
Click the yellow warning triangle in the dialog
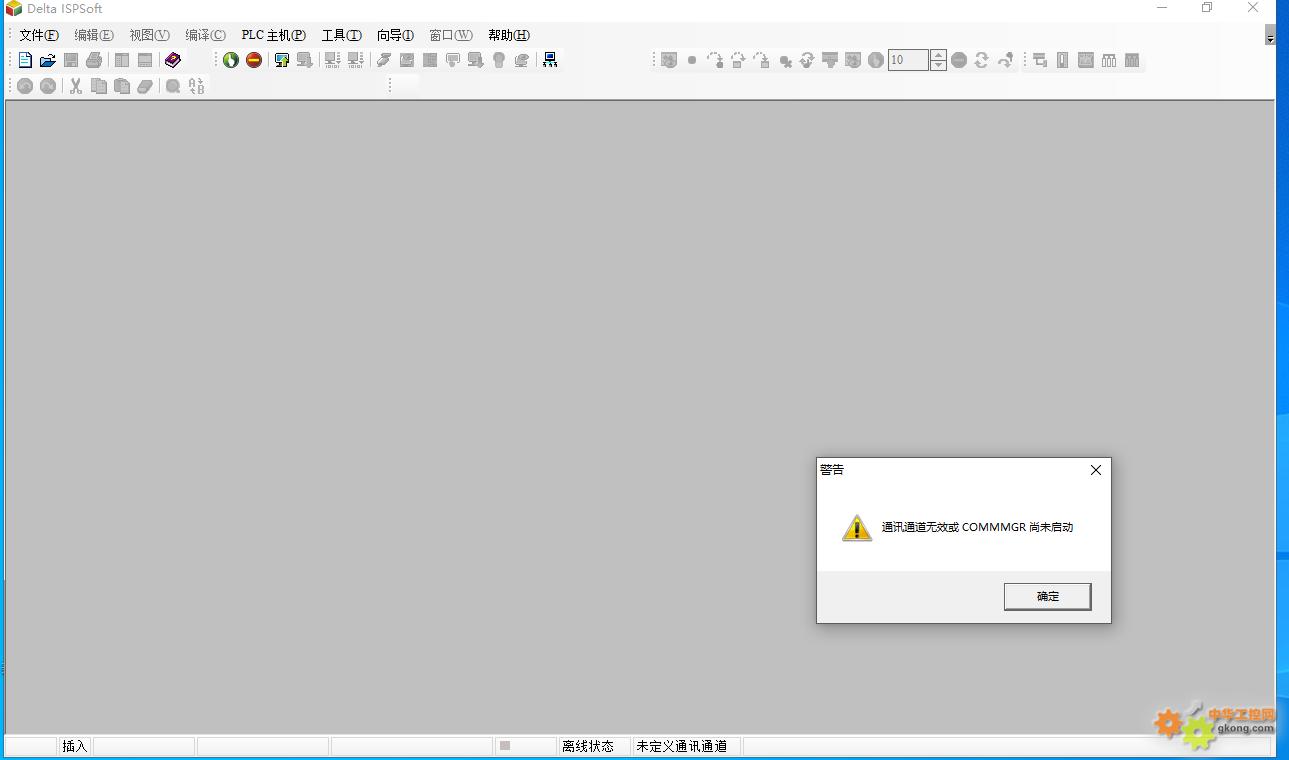[857, 528]
